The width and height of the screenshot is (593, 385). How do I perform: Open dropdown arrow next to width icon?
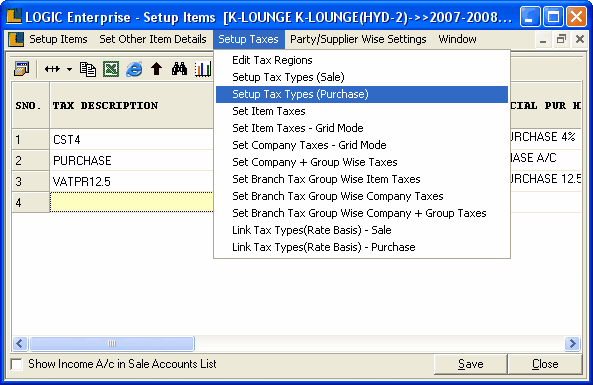tap(69, 70)
